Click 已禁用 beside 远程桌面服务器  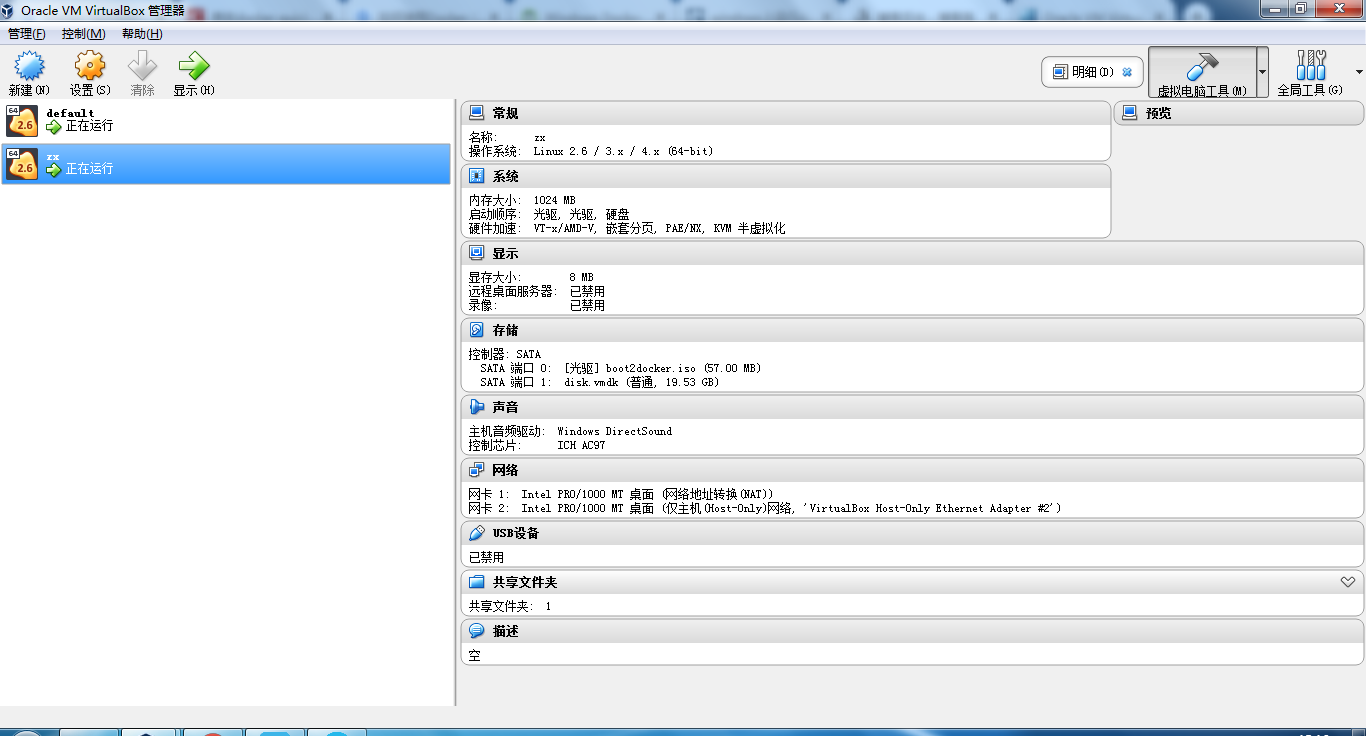[587, 291]
